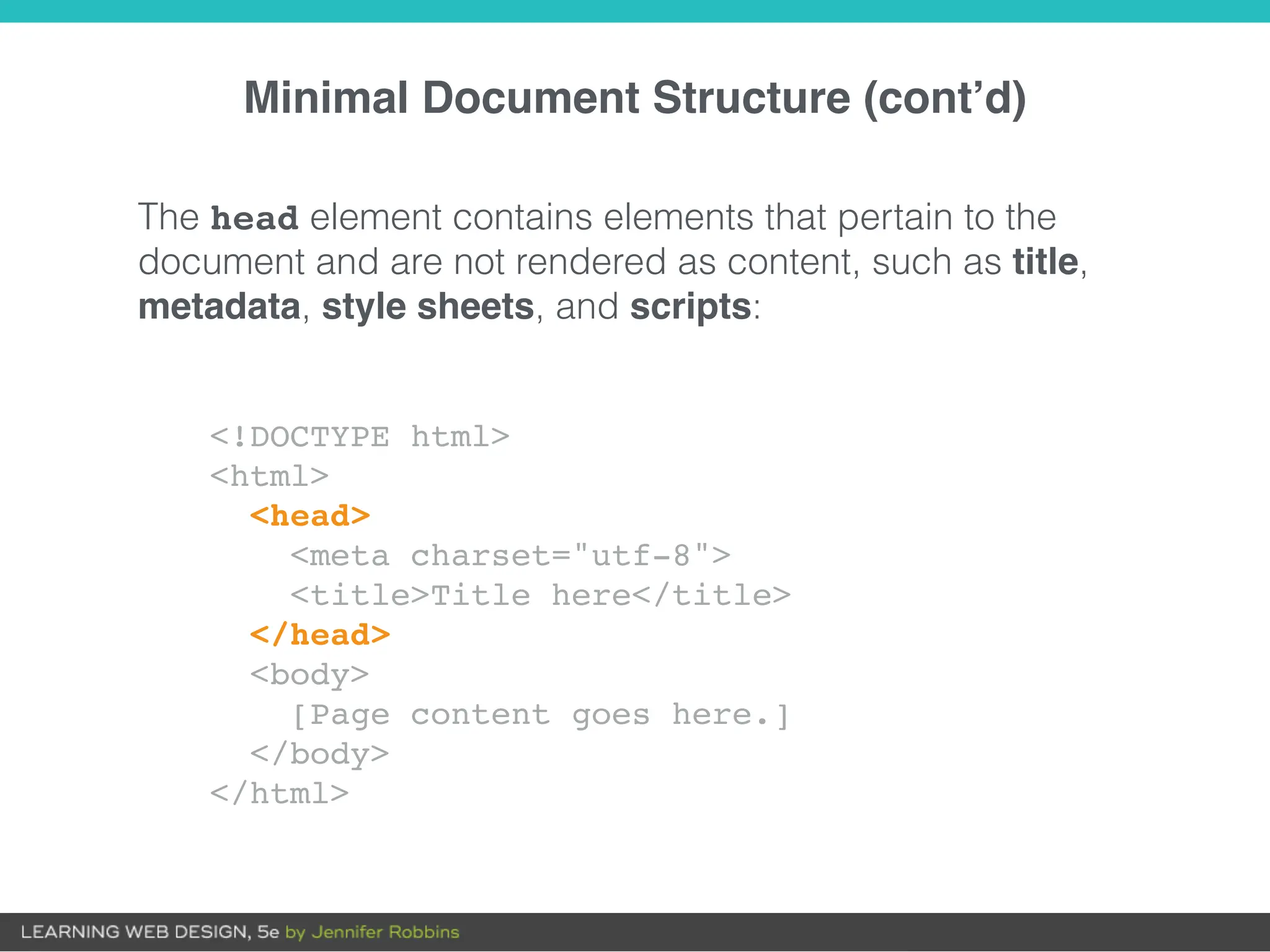
Task: Click the slide title 'Minimal Document Structure (cont'd)'
Action: [635, 98]
